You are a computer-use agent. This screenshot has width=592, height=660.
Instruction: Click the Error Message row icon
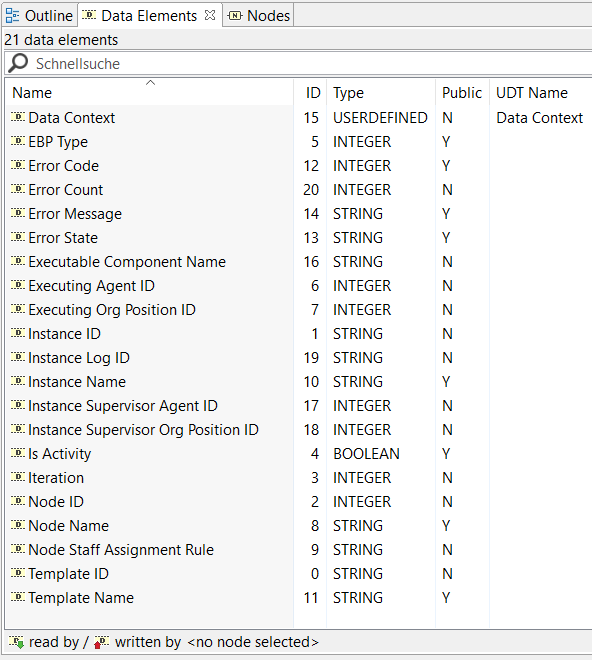coord(18,213)
